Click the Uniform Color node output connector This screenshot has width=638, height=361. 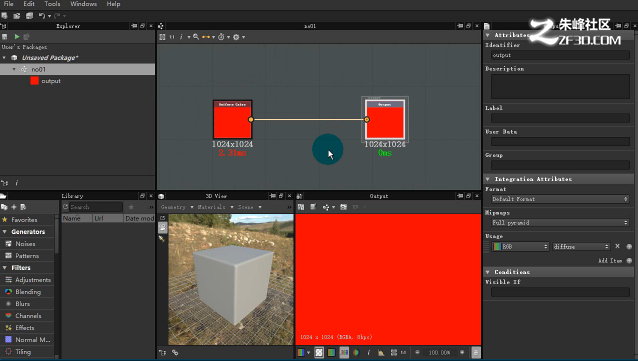coord(251,120)
